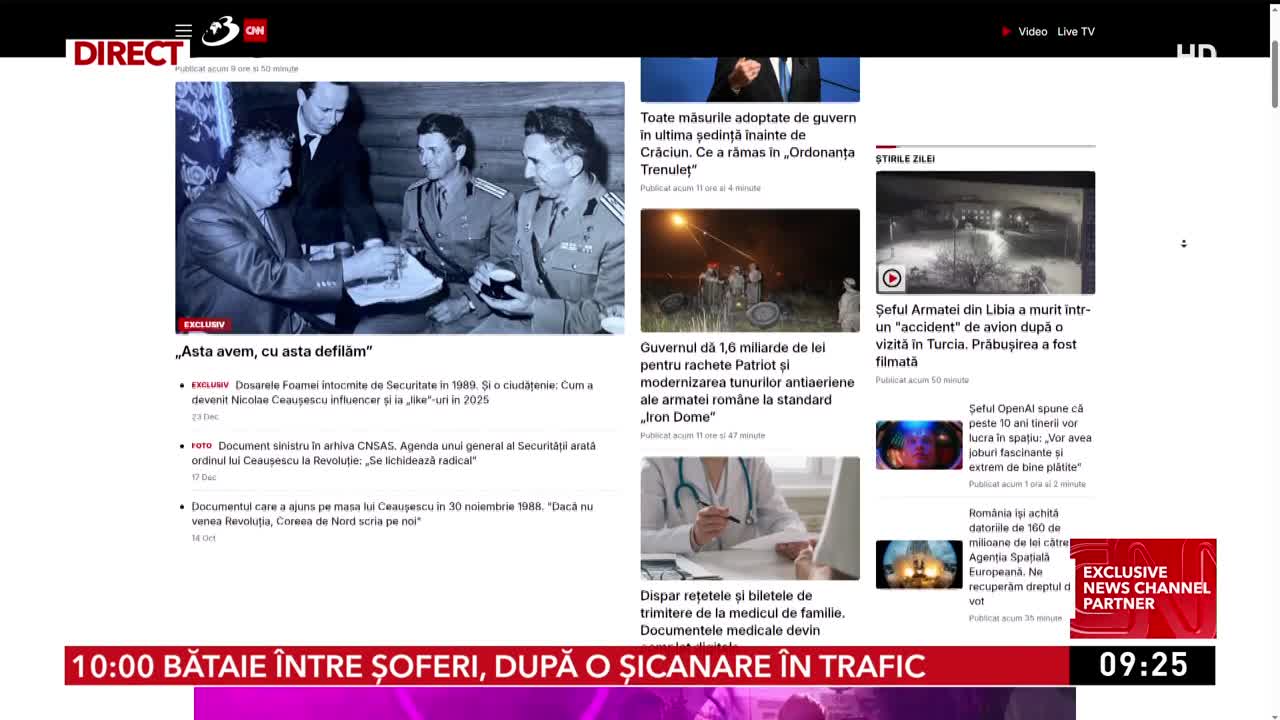
Task: Click the FOTO tag on the CNSAS article
Action: coord(200,446)
